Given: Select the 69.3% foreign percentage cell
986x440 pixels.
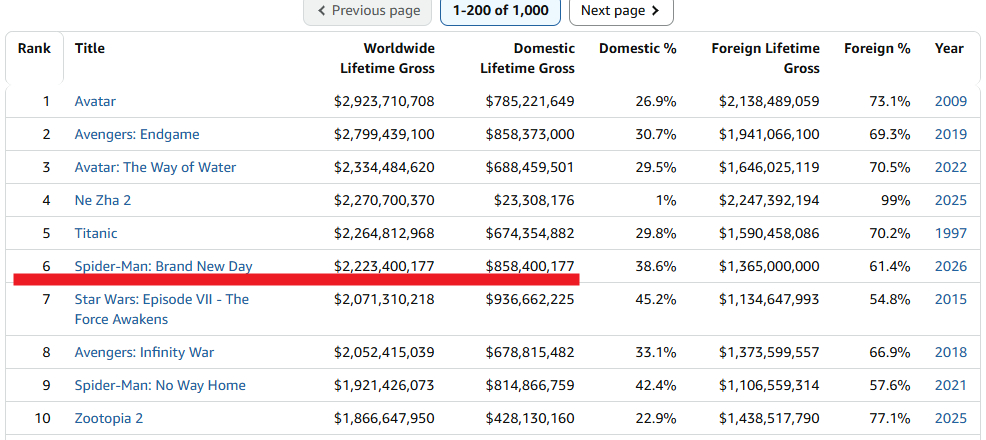Looking at the screenshot, I should pyautogui.click(x=890, y=135).
